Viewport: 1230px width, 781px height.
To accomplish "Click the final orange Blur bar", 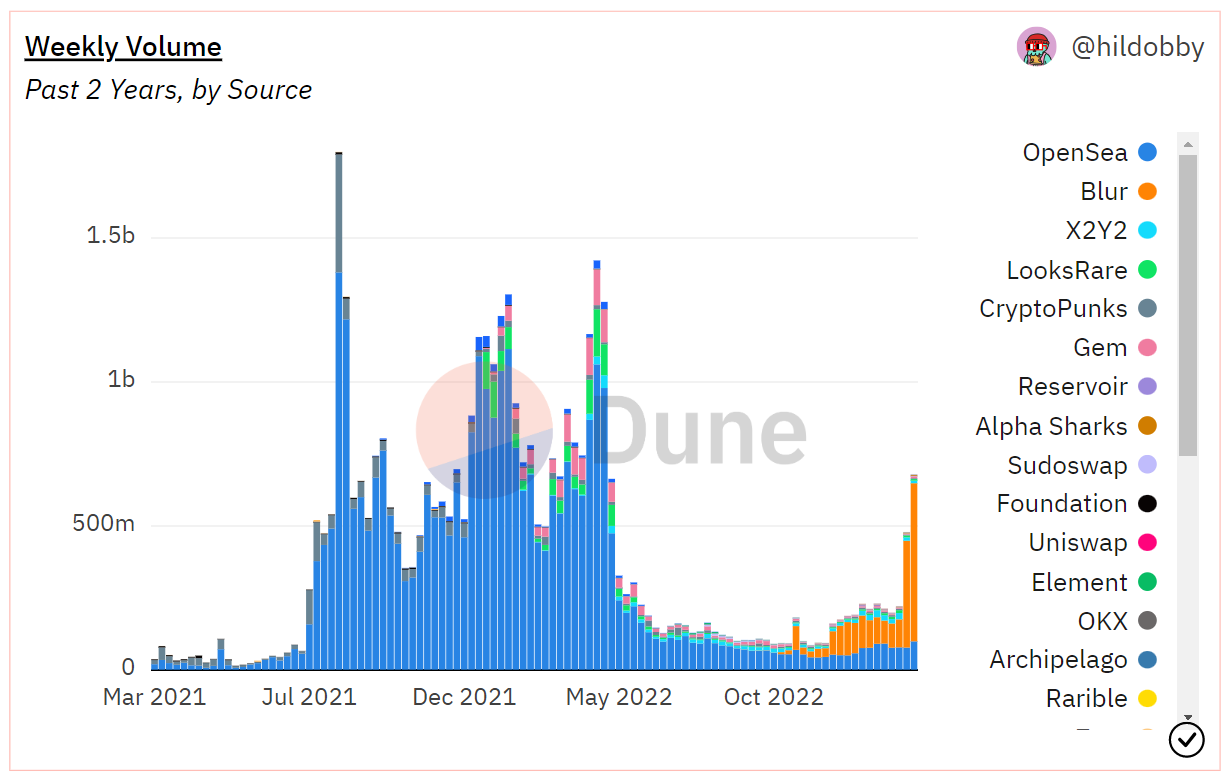I will coord(914,560).
